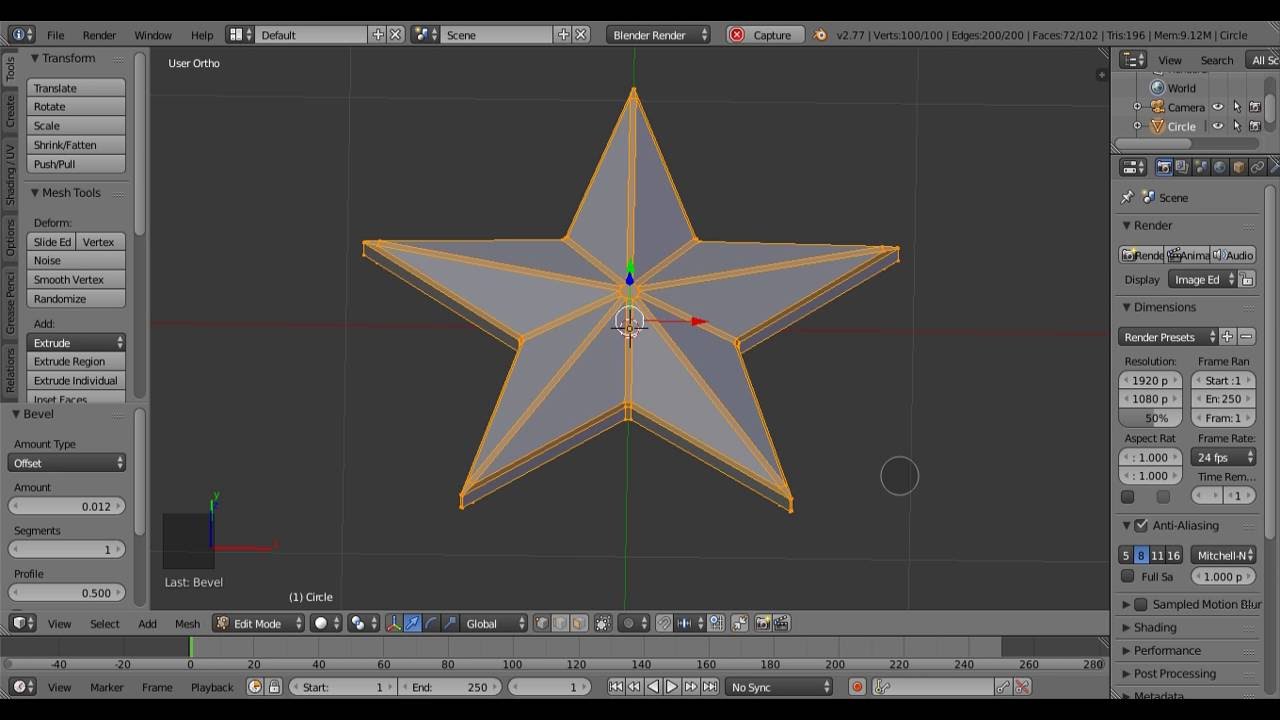The height and width of the screenshot is (720, 1280).
Task: Toggle the 3D manipulator widget icon
Action: [394, 623]
